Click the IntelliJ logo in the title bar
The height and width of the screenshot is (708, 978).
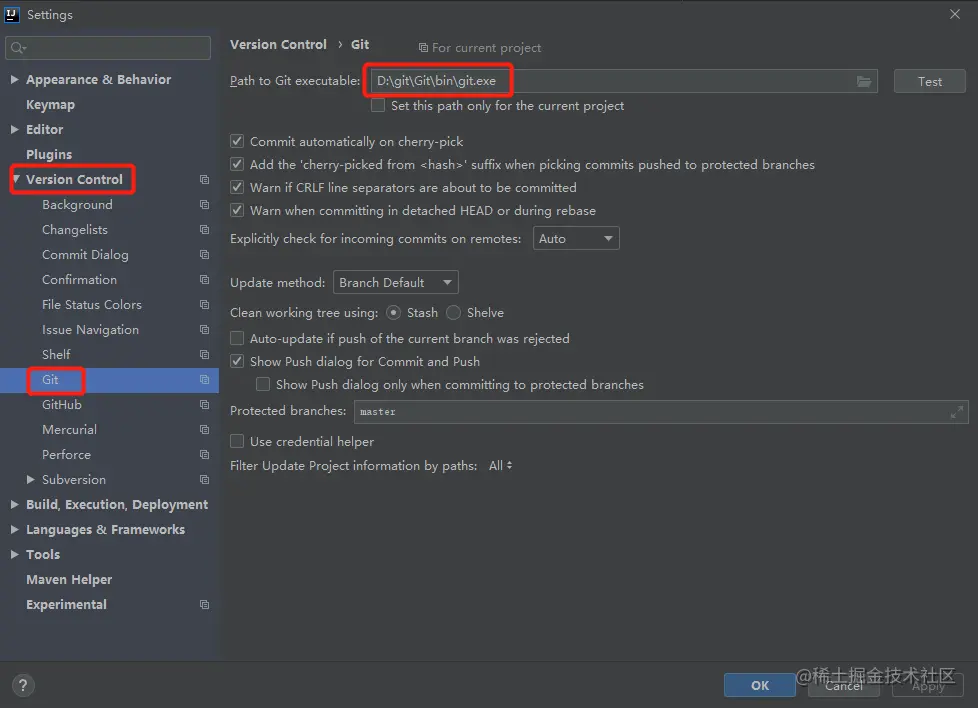[12, 14]
